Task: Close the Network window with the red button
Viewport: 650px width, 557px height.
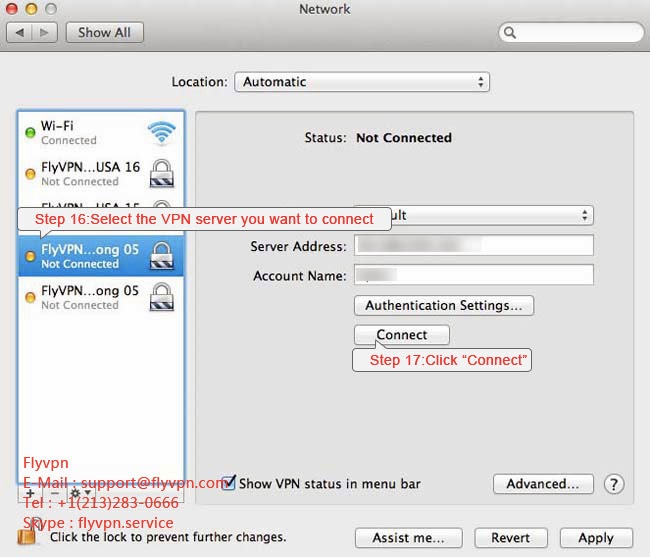Action: [x=12, y=9]
